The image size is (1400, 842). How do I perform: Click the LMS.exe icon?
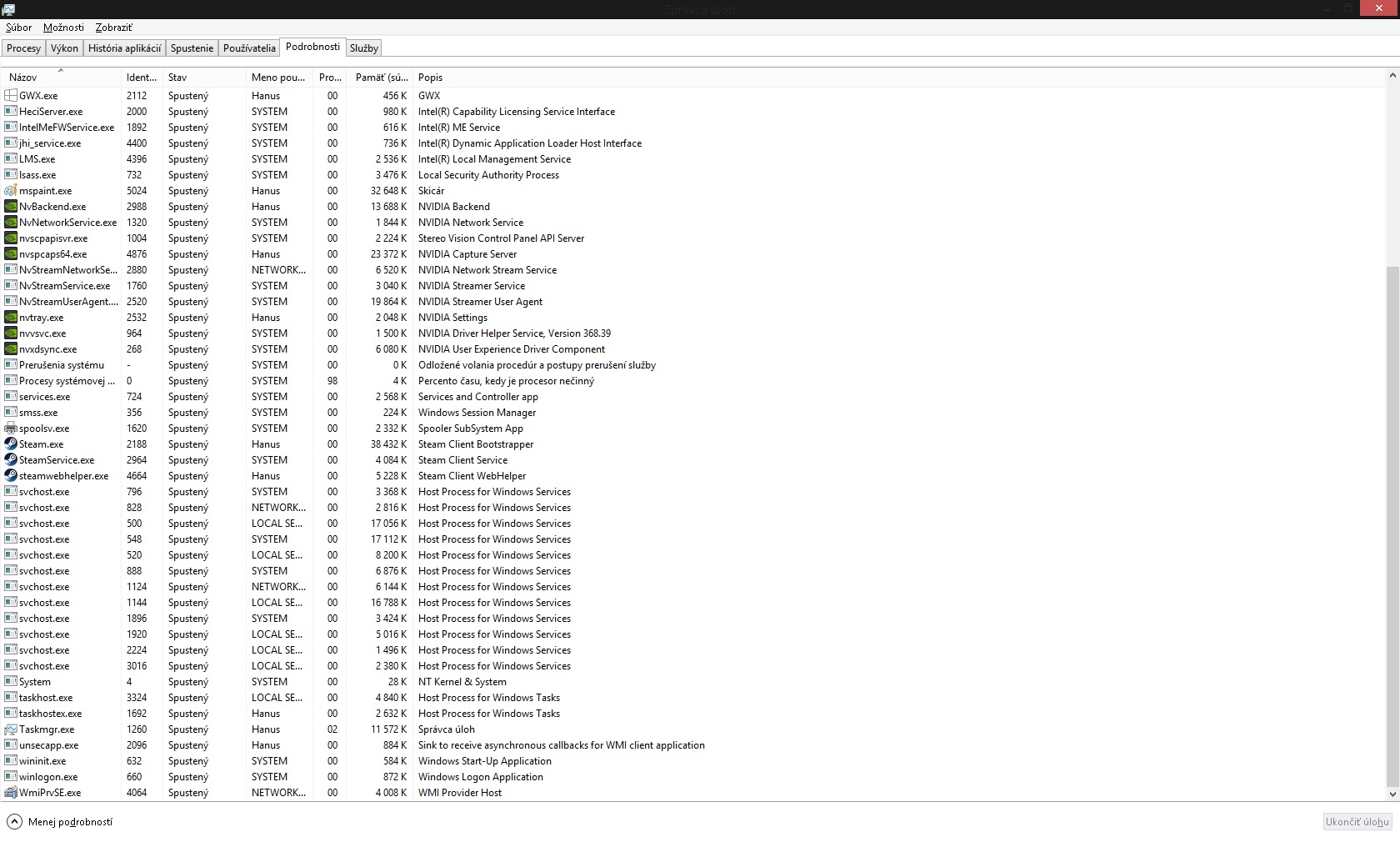pos(11,159)
